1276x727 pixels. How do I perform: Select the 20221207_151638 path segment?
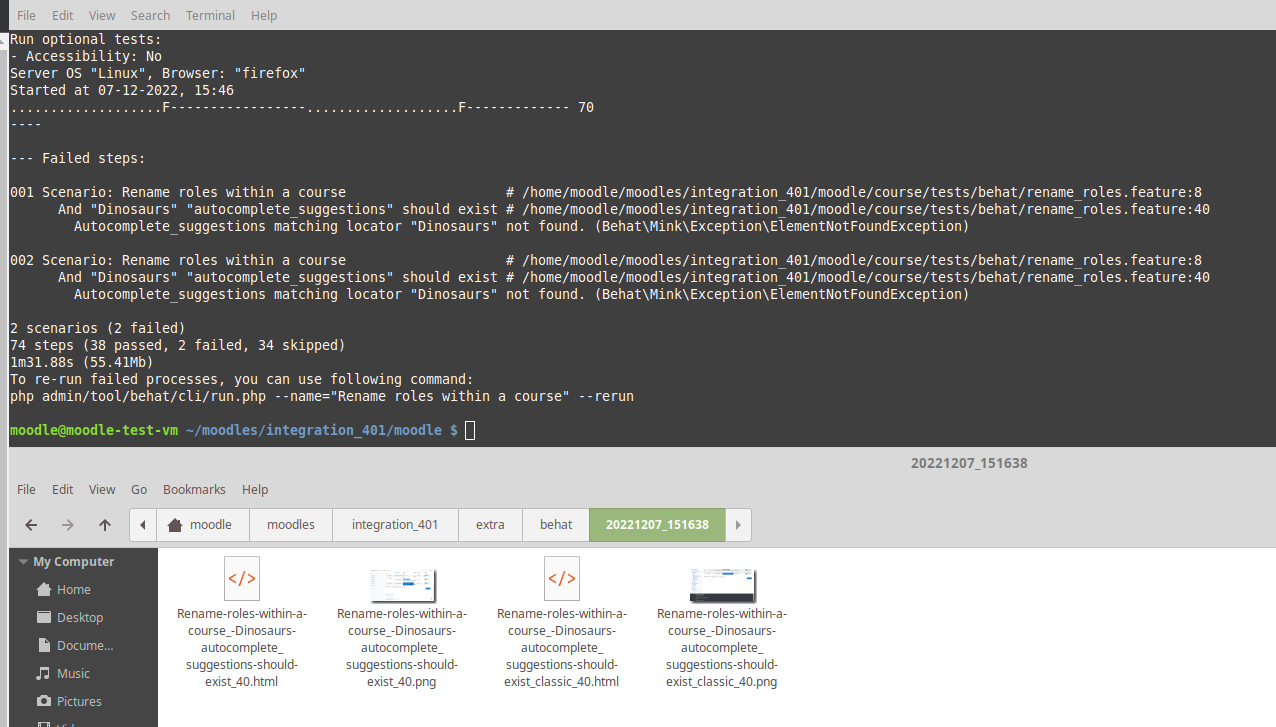(657, 525)
